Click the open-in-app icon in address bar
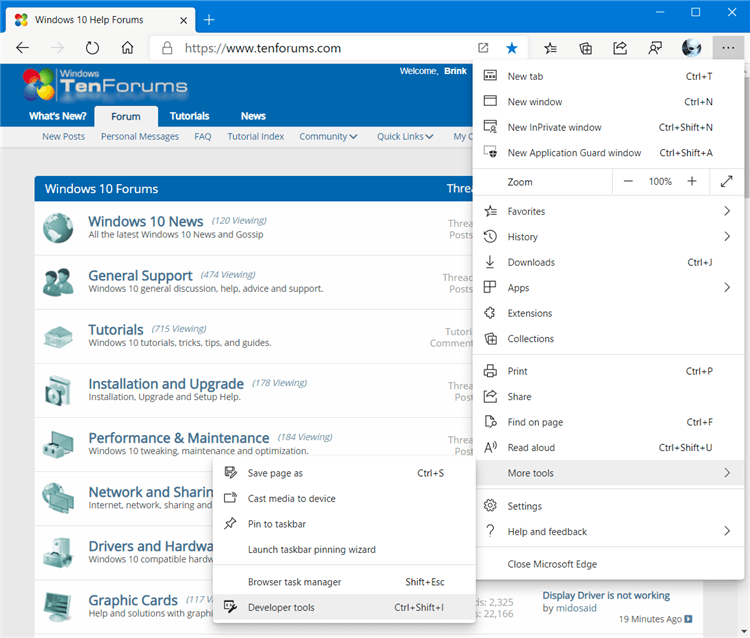Screen dimensions: 750x638 click(483, 48)
